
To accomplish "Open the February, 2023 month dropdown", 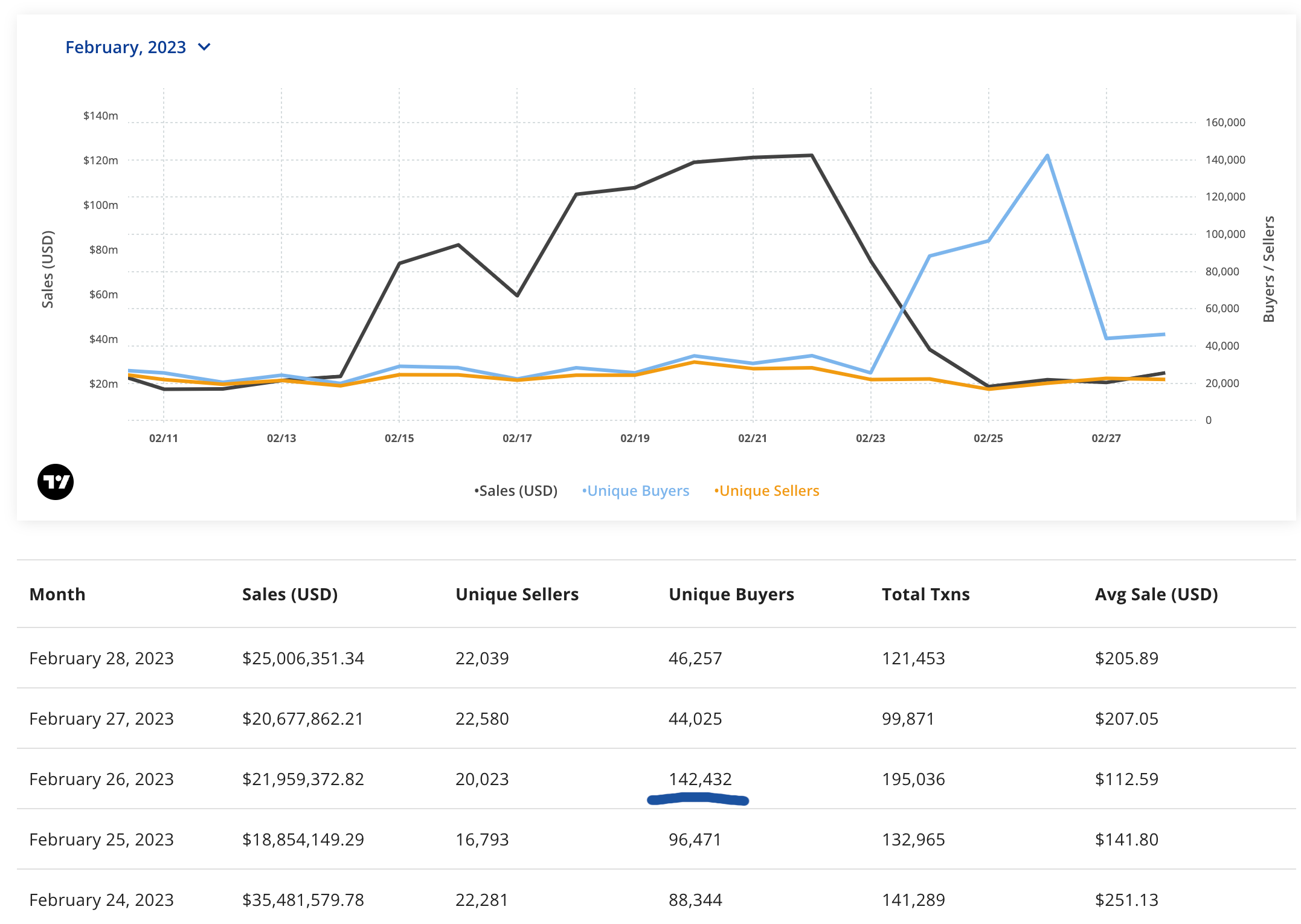I will pyautogui.click(x=126, y=47).
